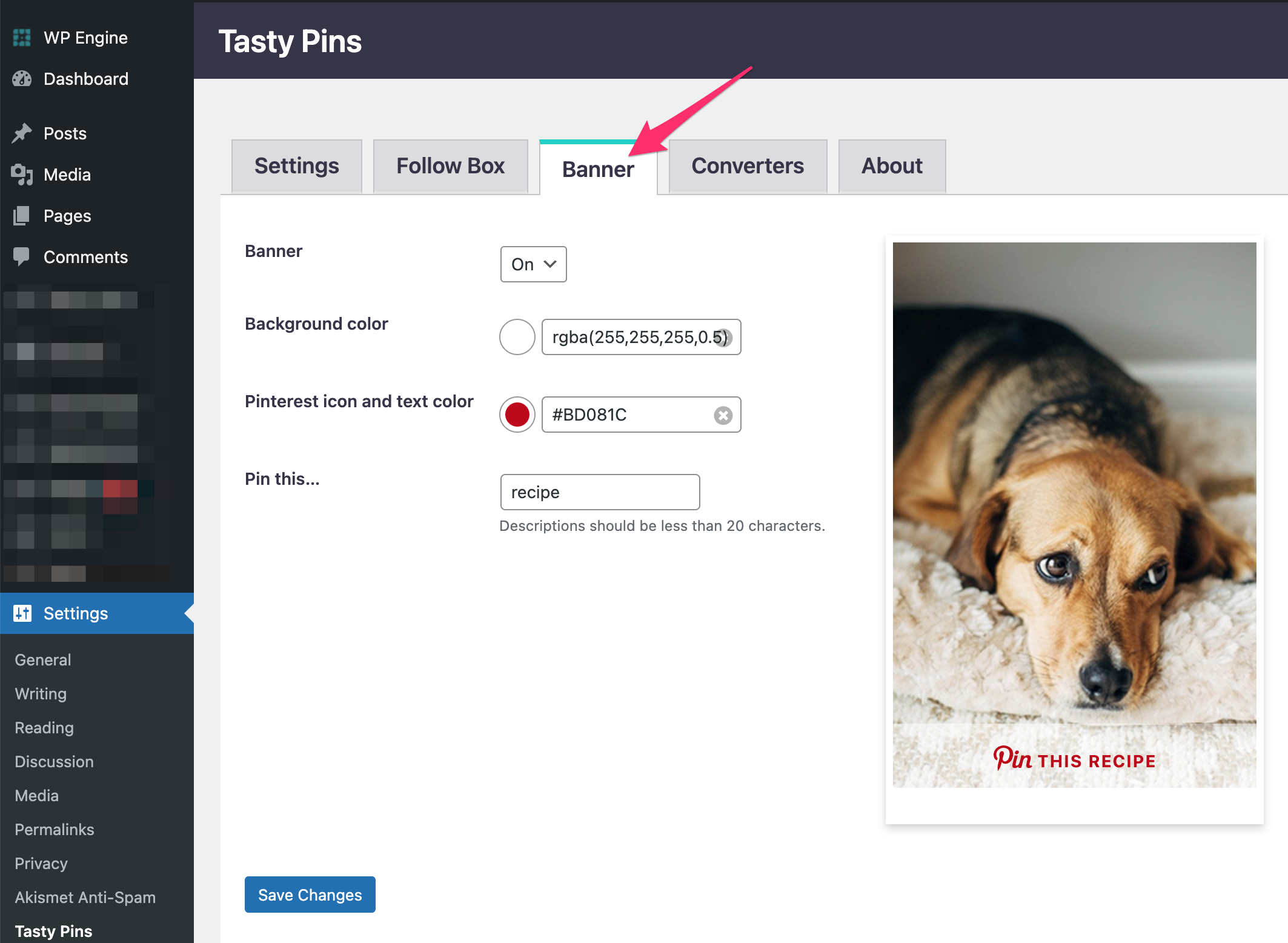Click the 'Descriptions should be less' hint

(662, 525)
